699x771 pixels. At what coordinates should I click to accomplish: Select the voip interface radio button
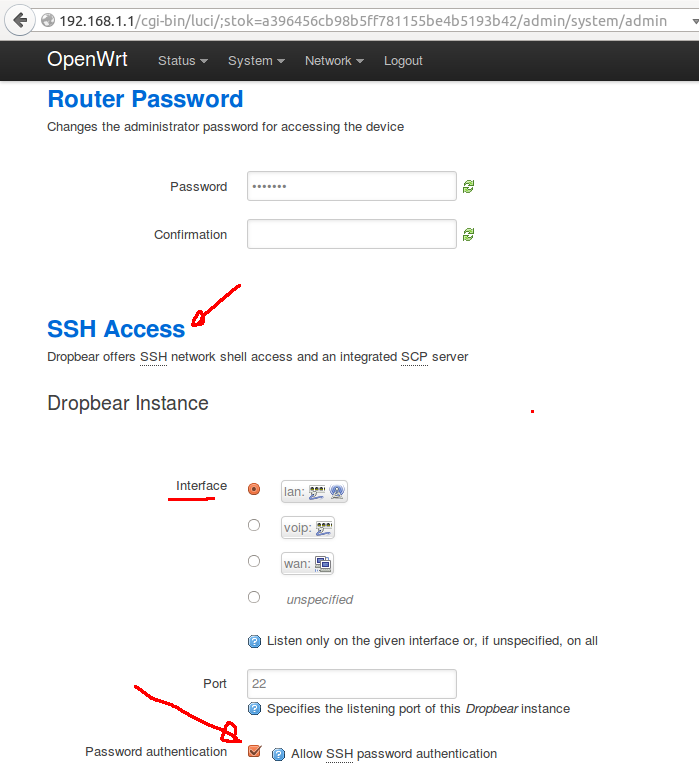point(254,525)
